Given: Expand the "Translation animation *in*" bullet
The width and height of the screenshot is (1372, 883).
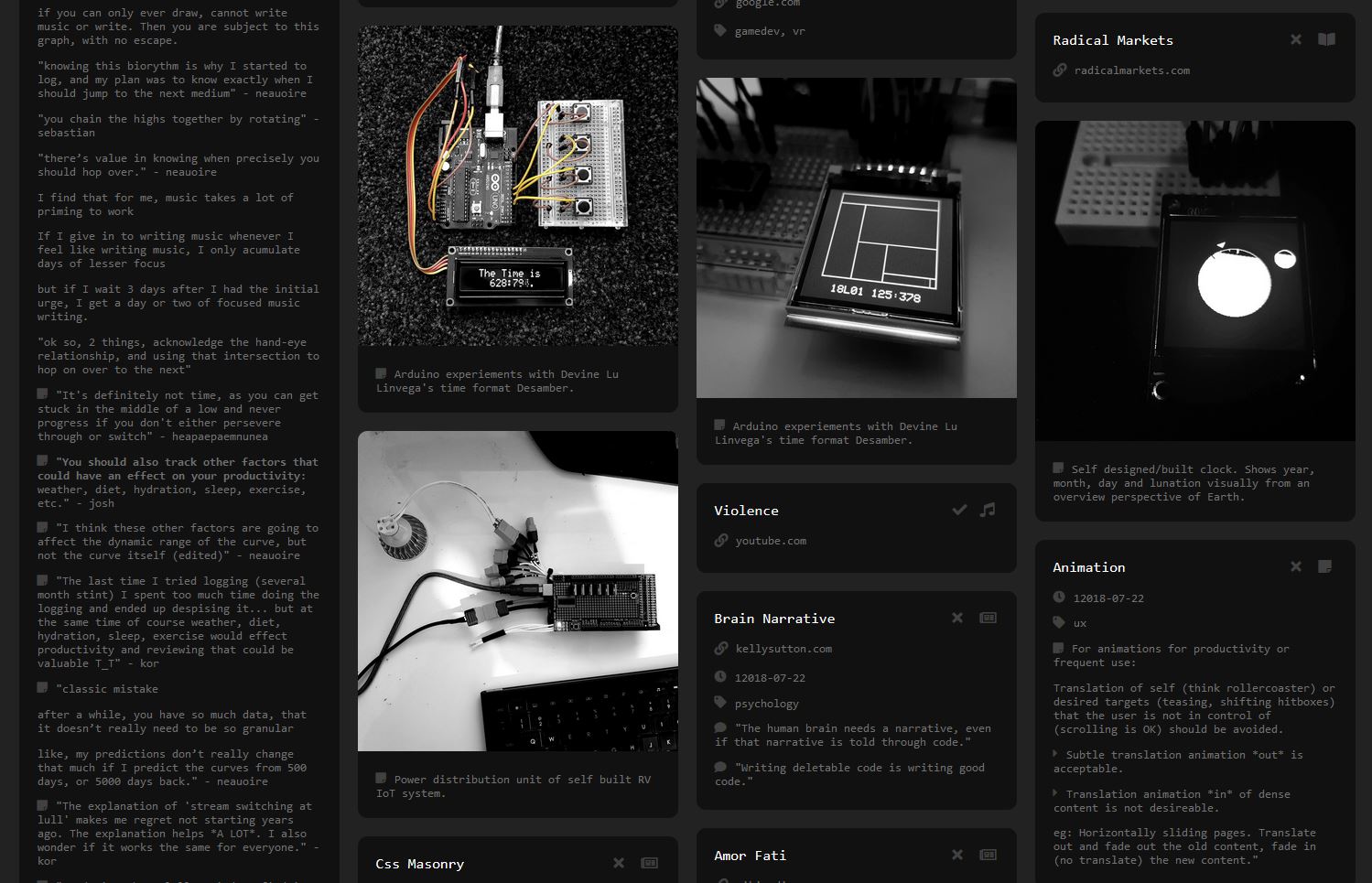Looking at the screenshot, I should (1056, 793).
